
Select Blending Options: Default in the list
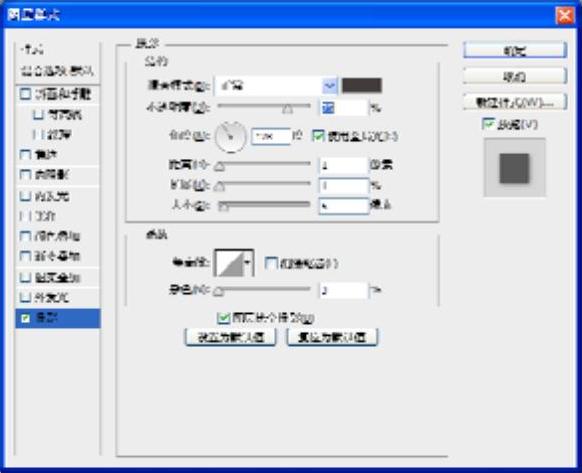pyautogui.click(x=58, y=71)
